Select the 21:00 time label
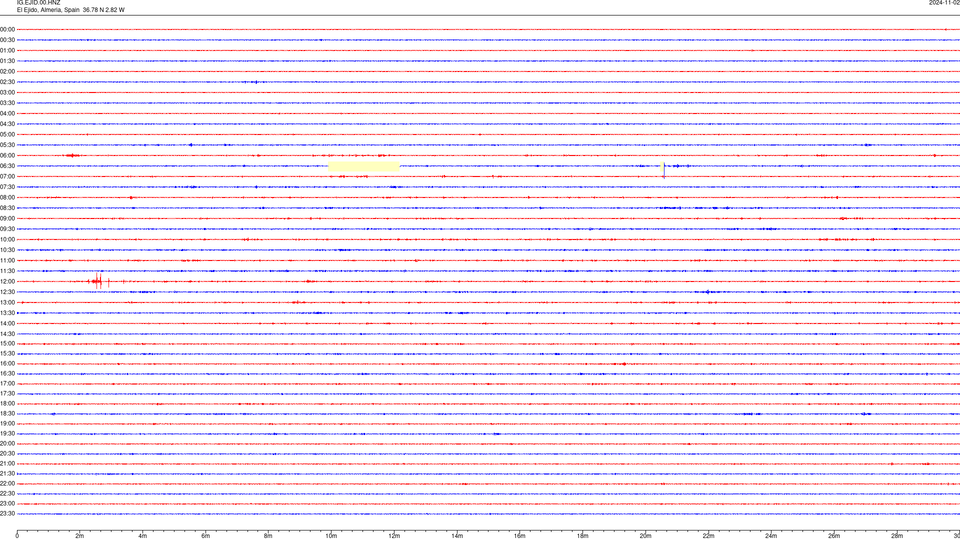The image size is (960, 540). [x=7, y=463]
